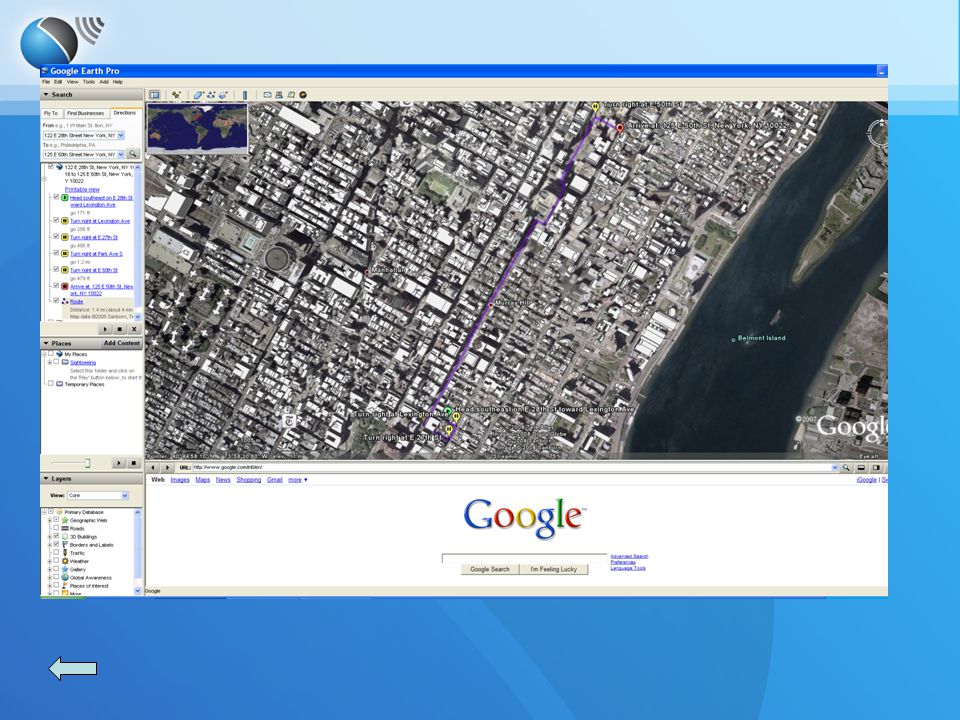The image size is (960, 720).
Task: Open the View menu
Action: coord(72,81)
